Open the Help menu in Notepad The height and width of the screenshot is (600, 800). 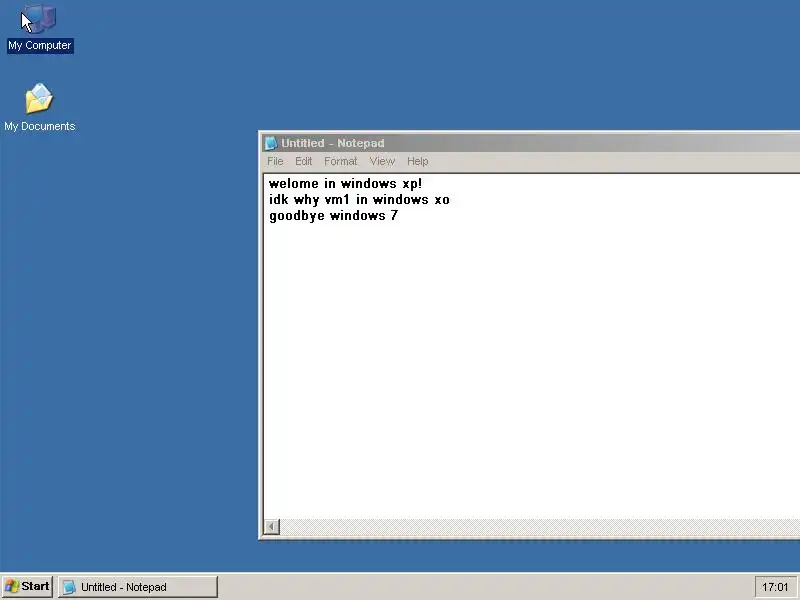coord(417,161)
